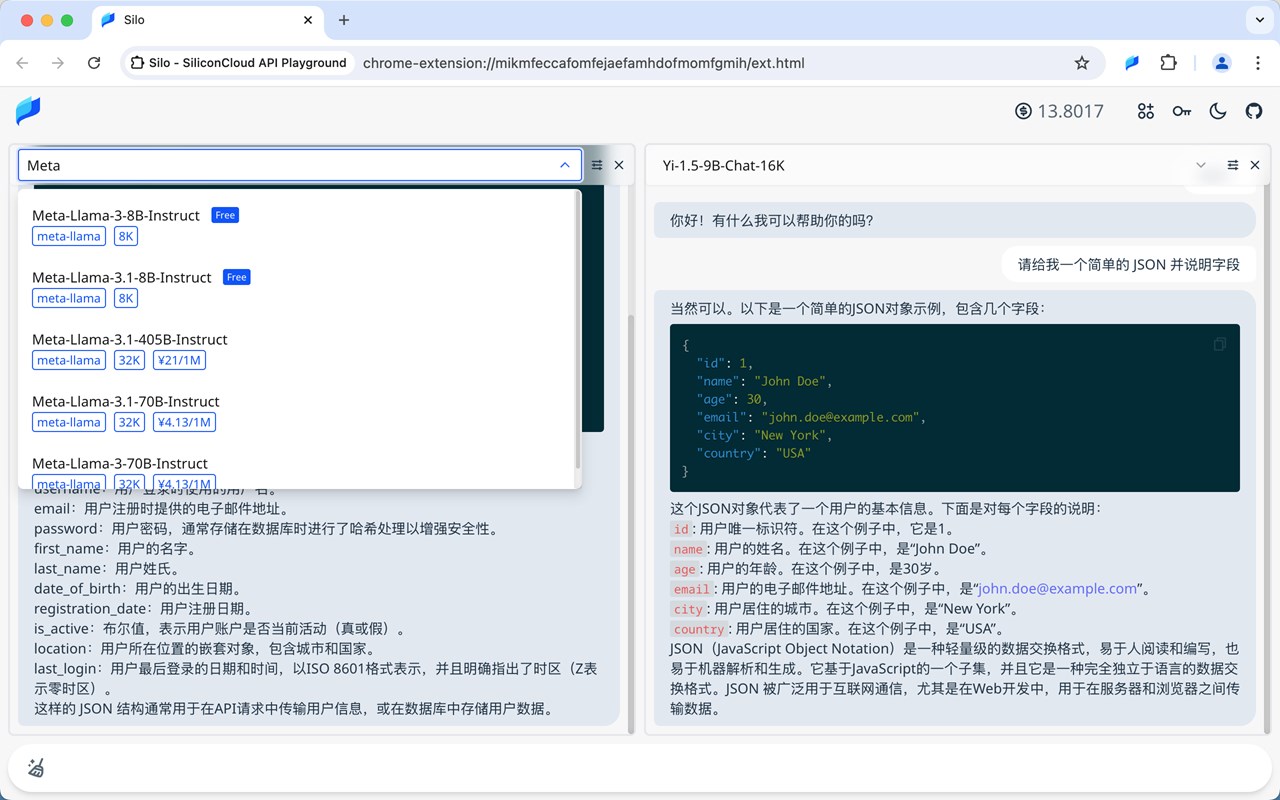Click Free badge on Meta-Llama-3.1-8B-Instruct
Screen dimensions: 1280x800
pyautogui.click(x=236, y=277)
